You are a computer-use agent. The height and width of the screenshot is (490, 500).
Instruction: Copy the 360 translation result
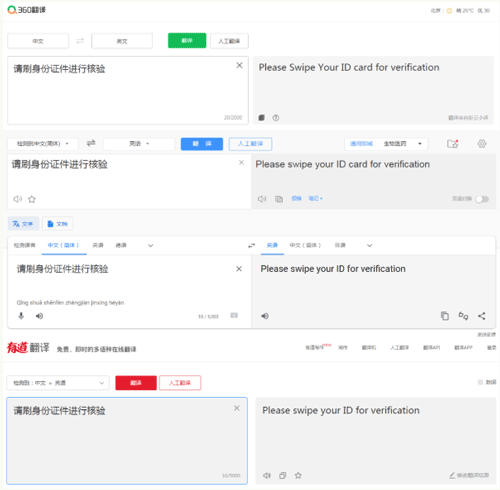(262, 118)
